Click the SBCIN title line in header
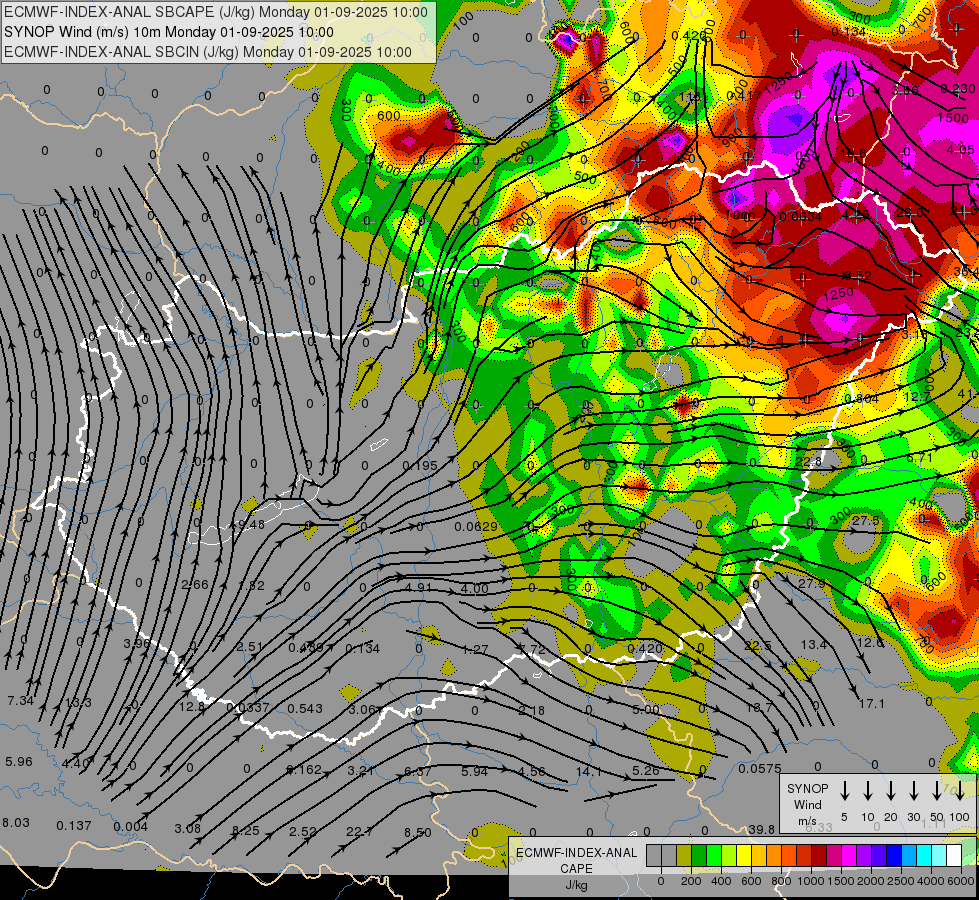Image resolution: width=979 pixels, height=900 pixels. (208, 52)
